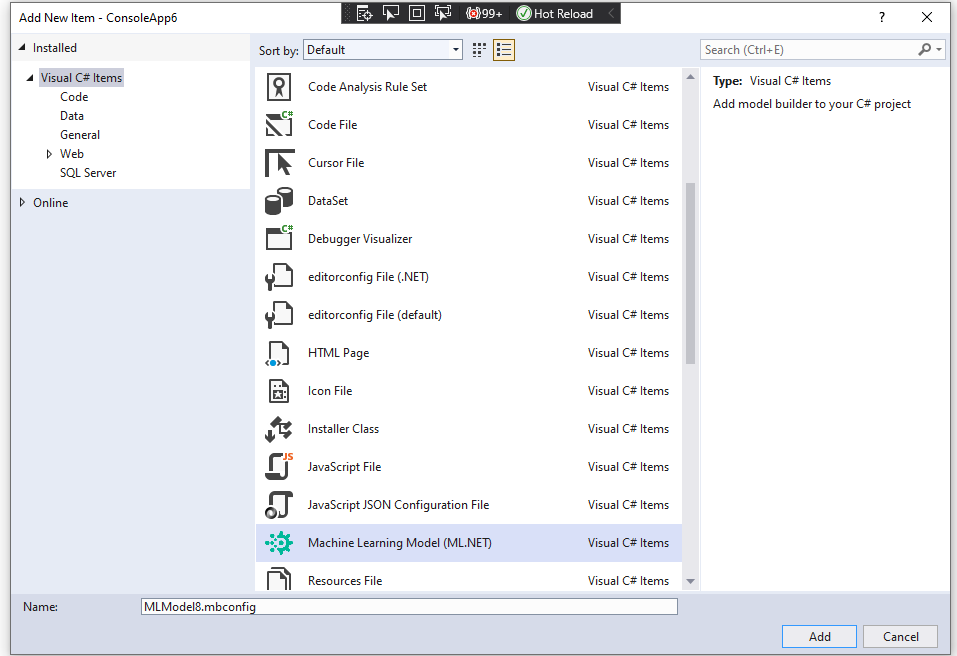957x656 pixels.
Task: Click the Cancel button
Action: coord(899,636)
